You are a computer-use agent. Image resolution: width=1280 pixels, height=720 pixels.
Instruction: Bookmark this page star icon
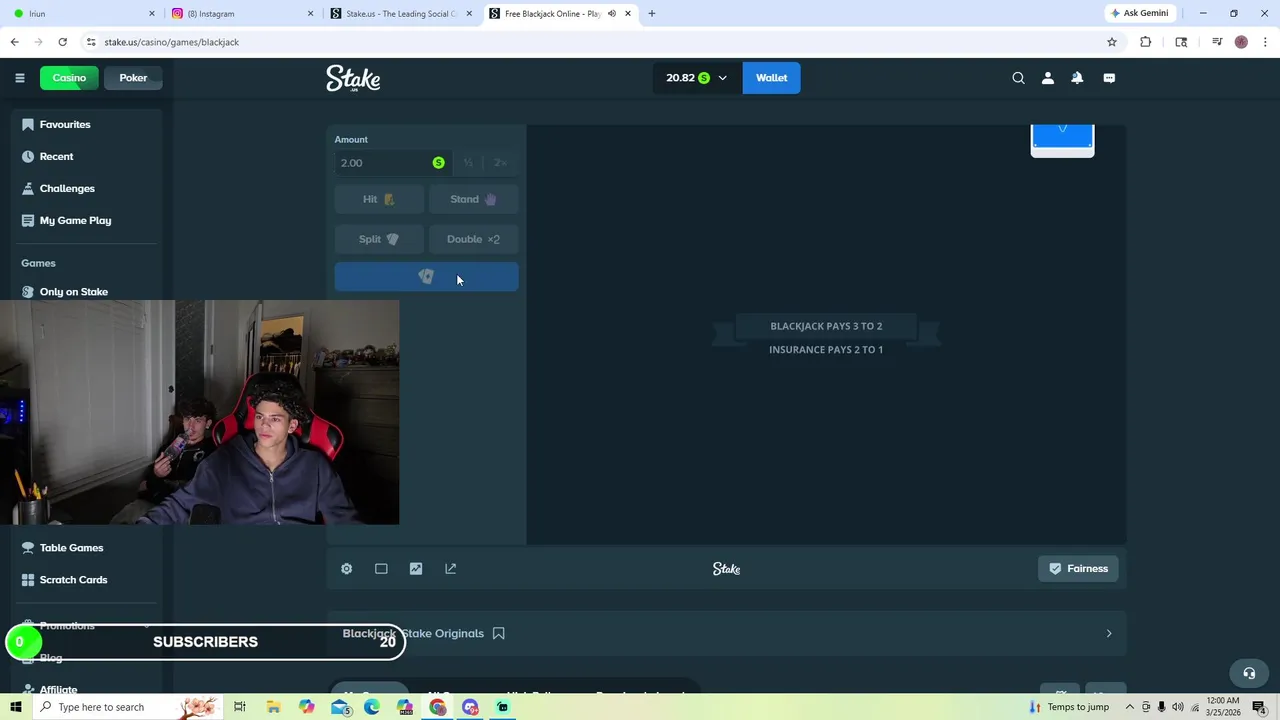(x=1111, y=42)
